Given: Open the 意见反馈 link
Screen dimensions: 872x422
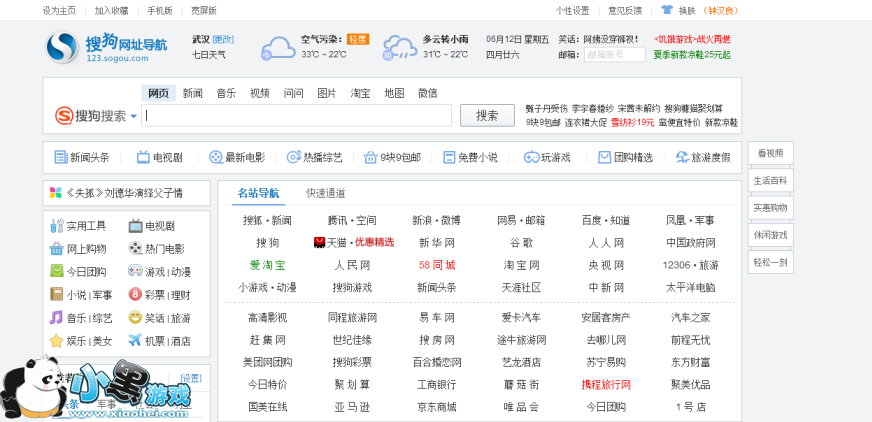Looking at the screenshot, I should coord(625,10).
